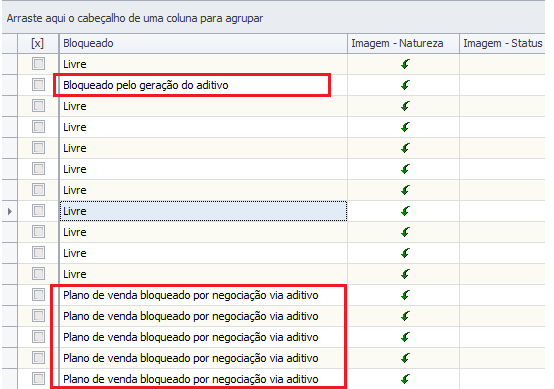Image resolution: width=554 pixels, height=389 pixels.
Task: Sort by the Bloqueado column header
Action: tap(203, 43)
